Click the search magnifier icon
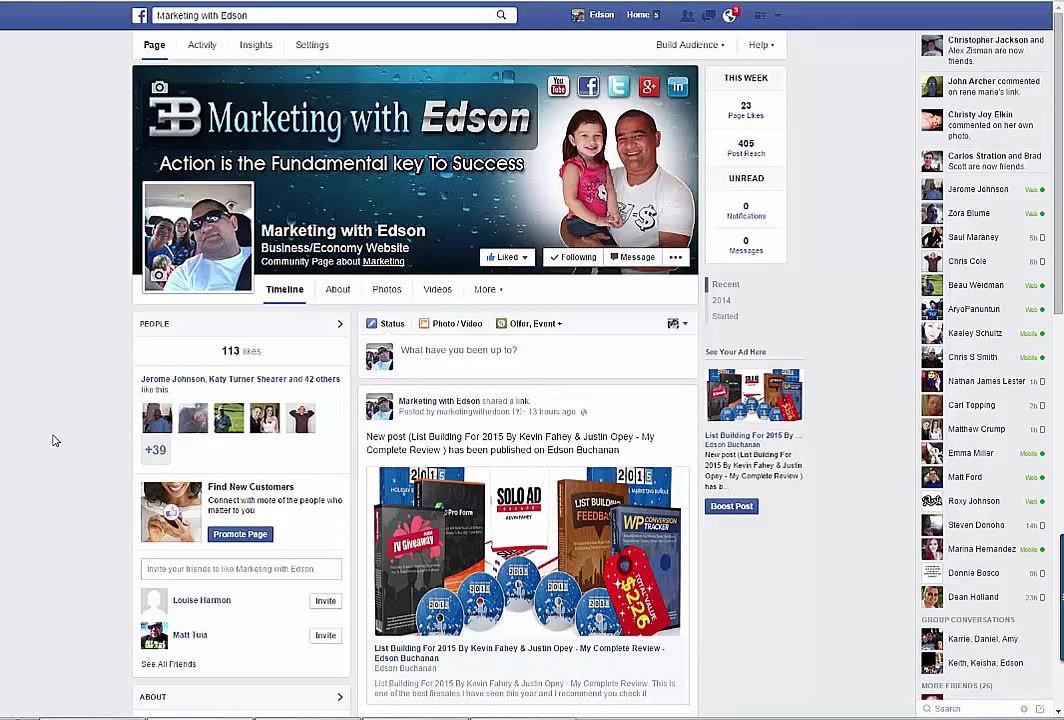The width and height of the screenshot is (1064, 720). (501, 15)
